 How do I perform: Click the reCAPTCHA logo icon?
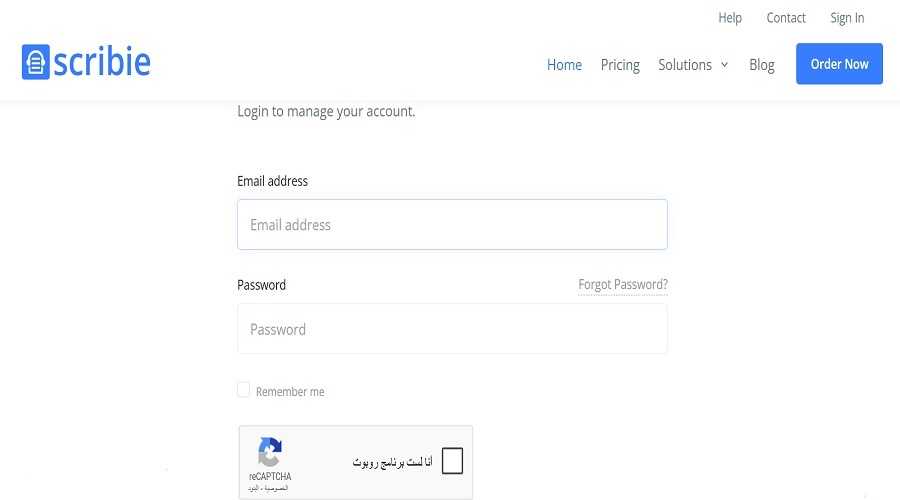tap(269, 453)
